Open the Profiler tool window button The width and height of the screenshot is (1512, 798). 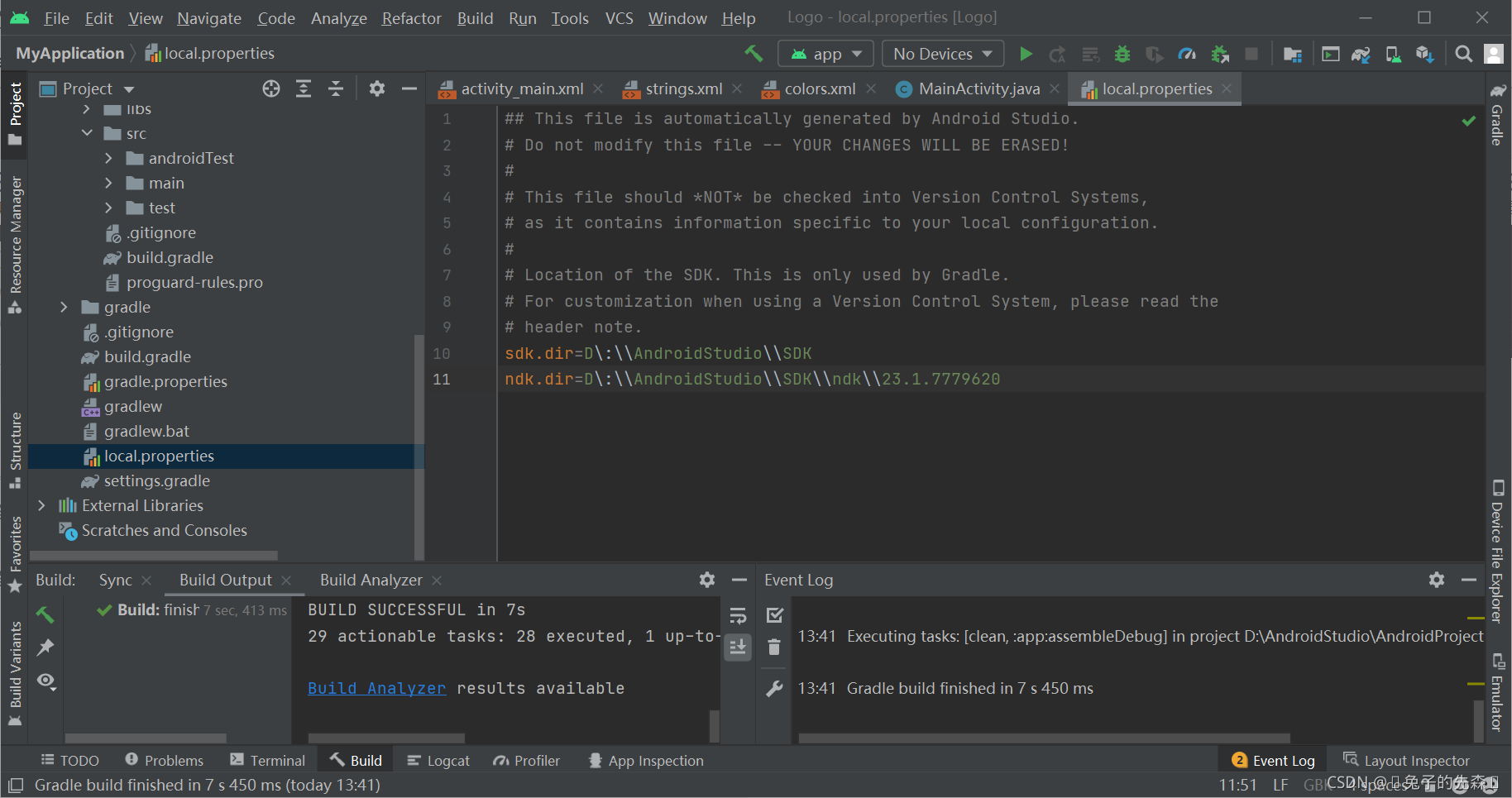(526, 761)
